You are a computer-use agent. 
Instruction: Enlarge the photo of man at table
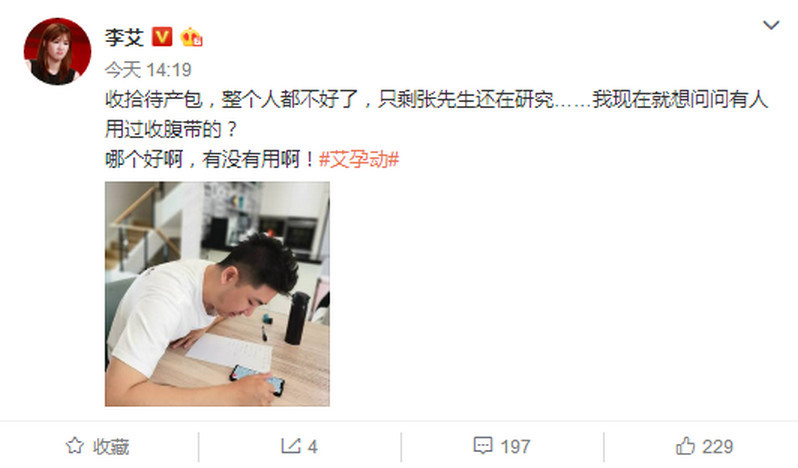coord(217,294)
